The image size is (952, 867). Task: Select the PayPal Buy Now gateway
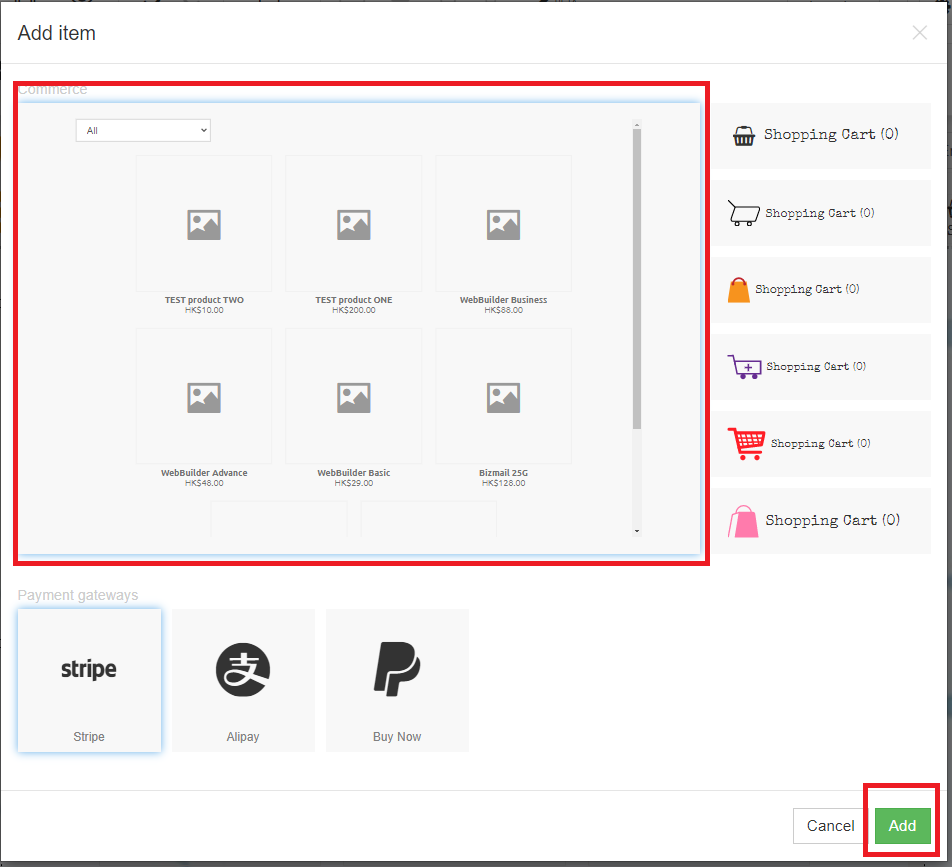[397, 680]
